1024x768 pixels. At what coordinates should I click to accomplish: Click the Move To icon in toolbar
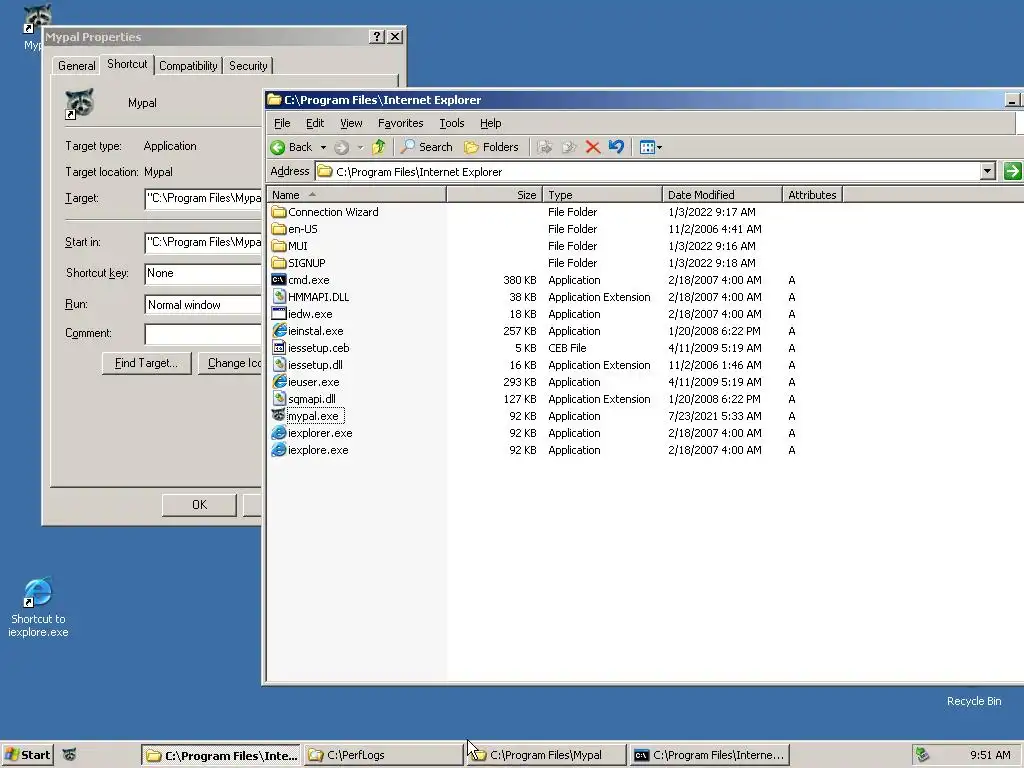coord(544,148)
